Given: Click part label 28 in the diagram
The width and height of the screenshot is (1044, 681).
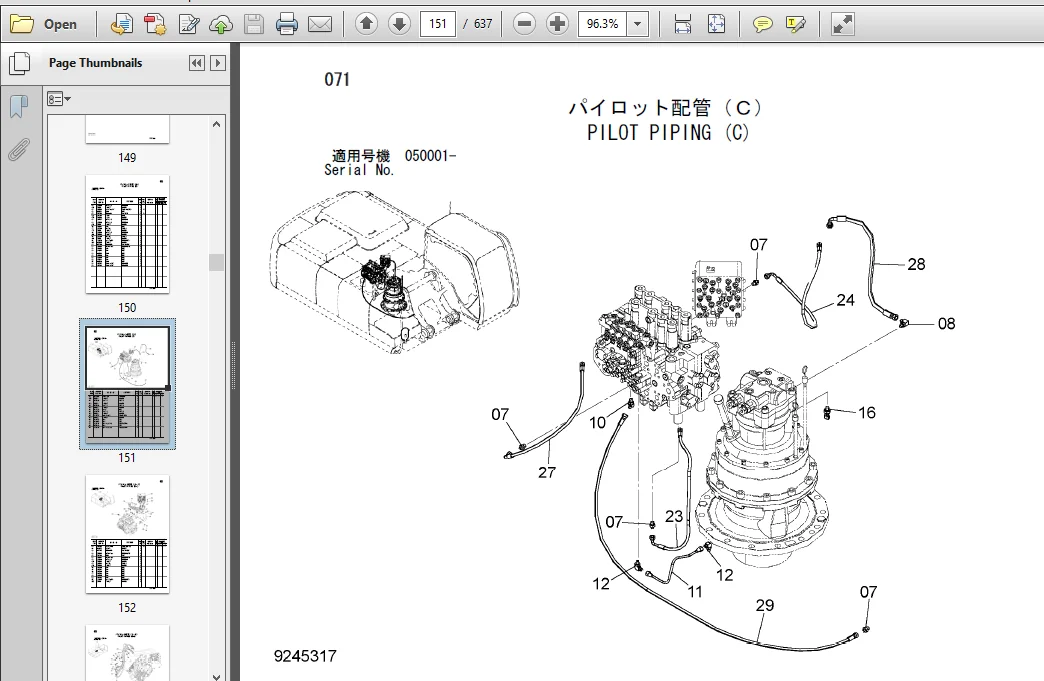Looking at the screenshot, I should click(916, 264).
